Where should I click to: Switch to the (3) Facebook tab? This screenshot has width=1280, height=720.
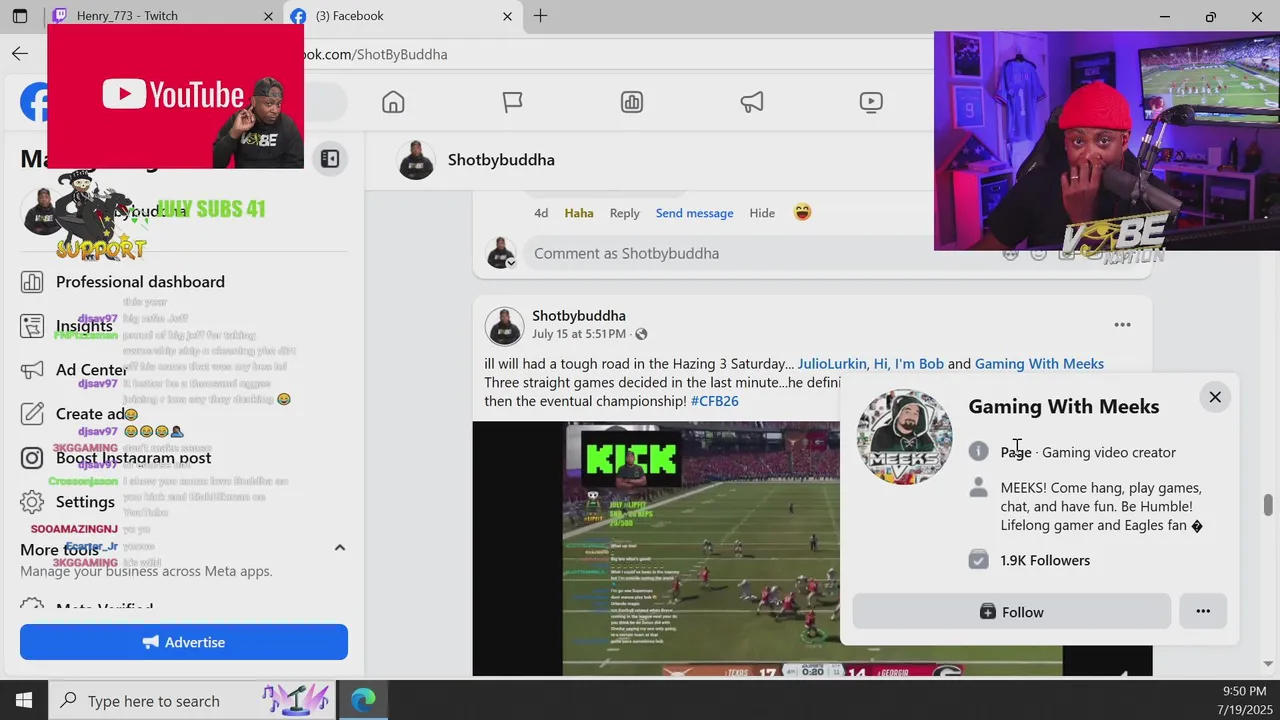pyautogui.click(x=401, y=16)
